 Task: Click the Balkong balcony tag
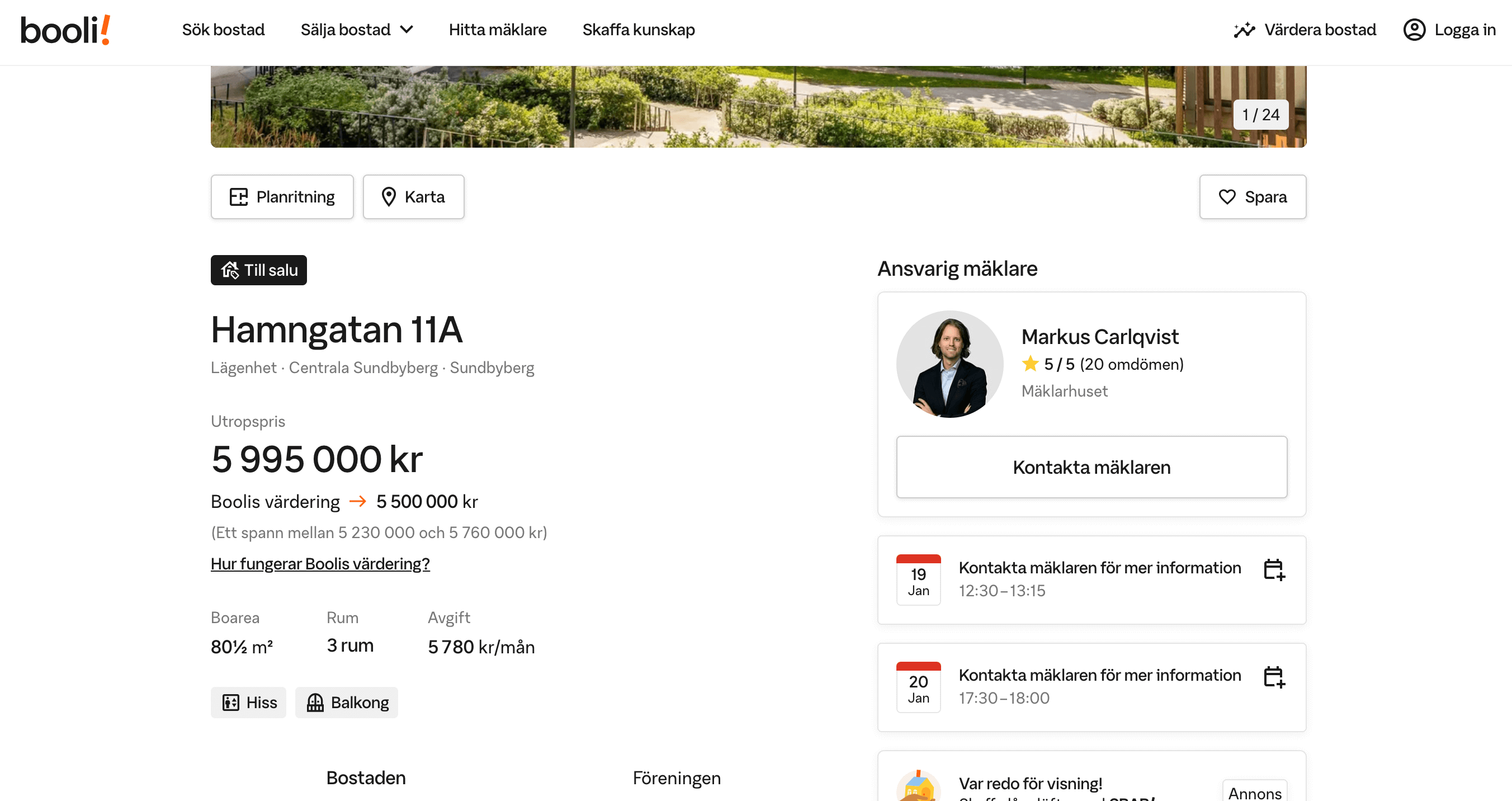[346, 703]
